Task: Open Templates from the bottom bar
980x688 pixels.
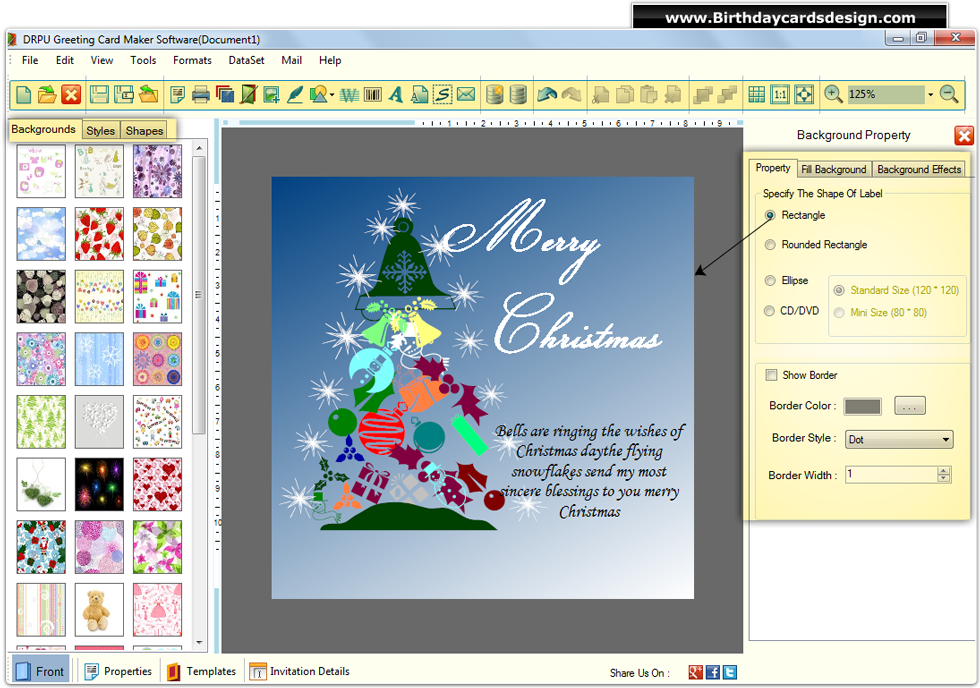Action: 201,671
